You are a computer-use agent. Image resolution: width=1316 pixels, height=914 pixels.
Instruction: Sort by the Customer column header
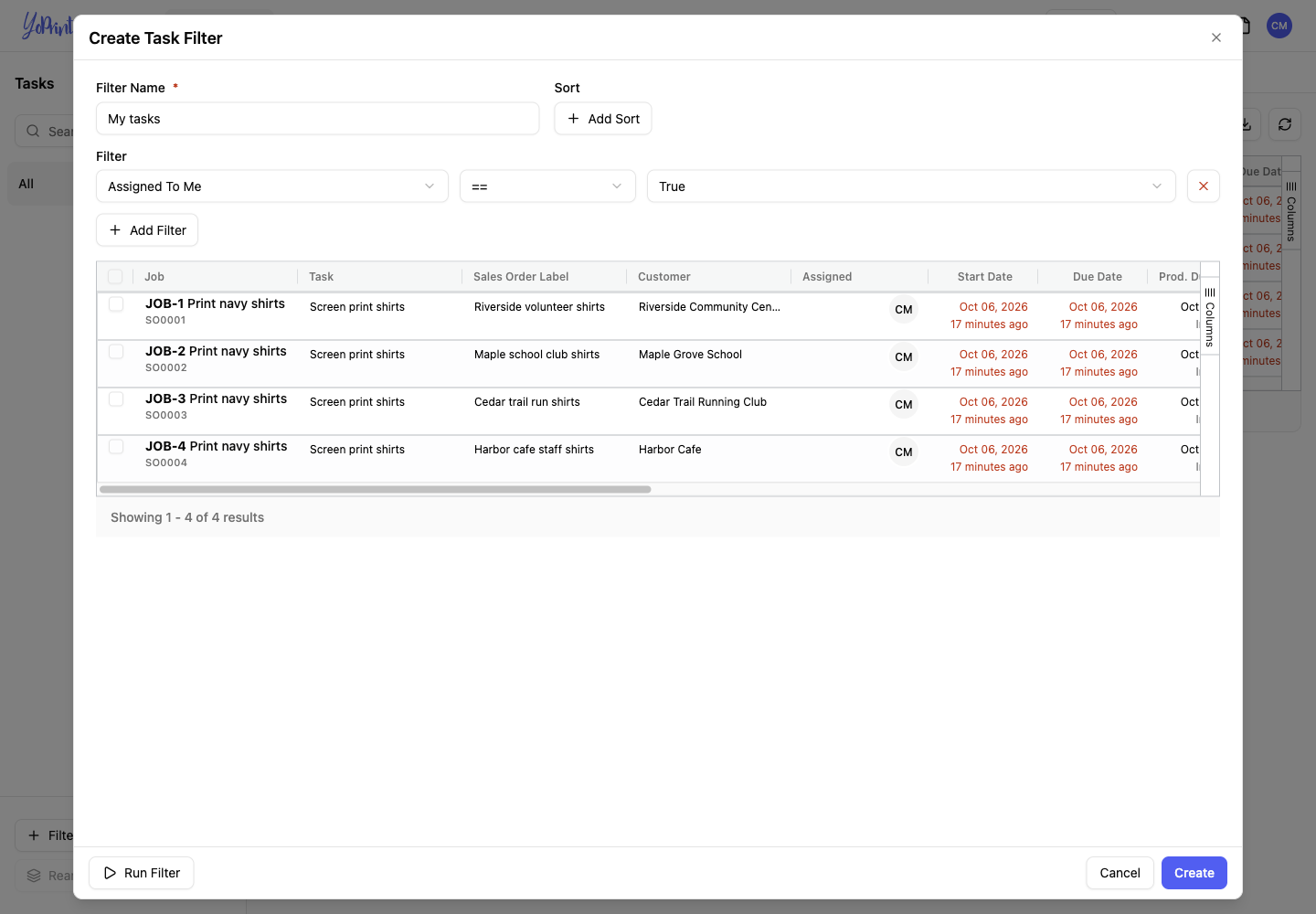664,277
